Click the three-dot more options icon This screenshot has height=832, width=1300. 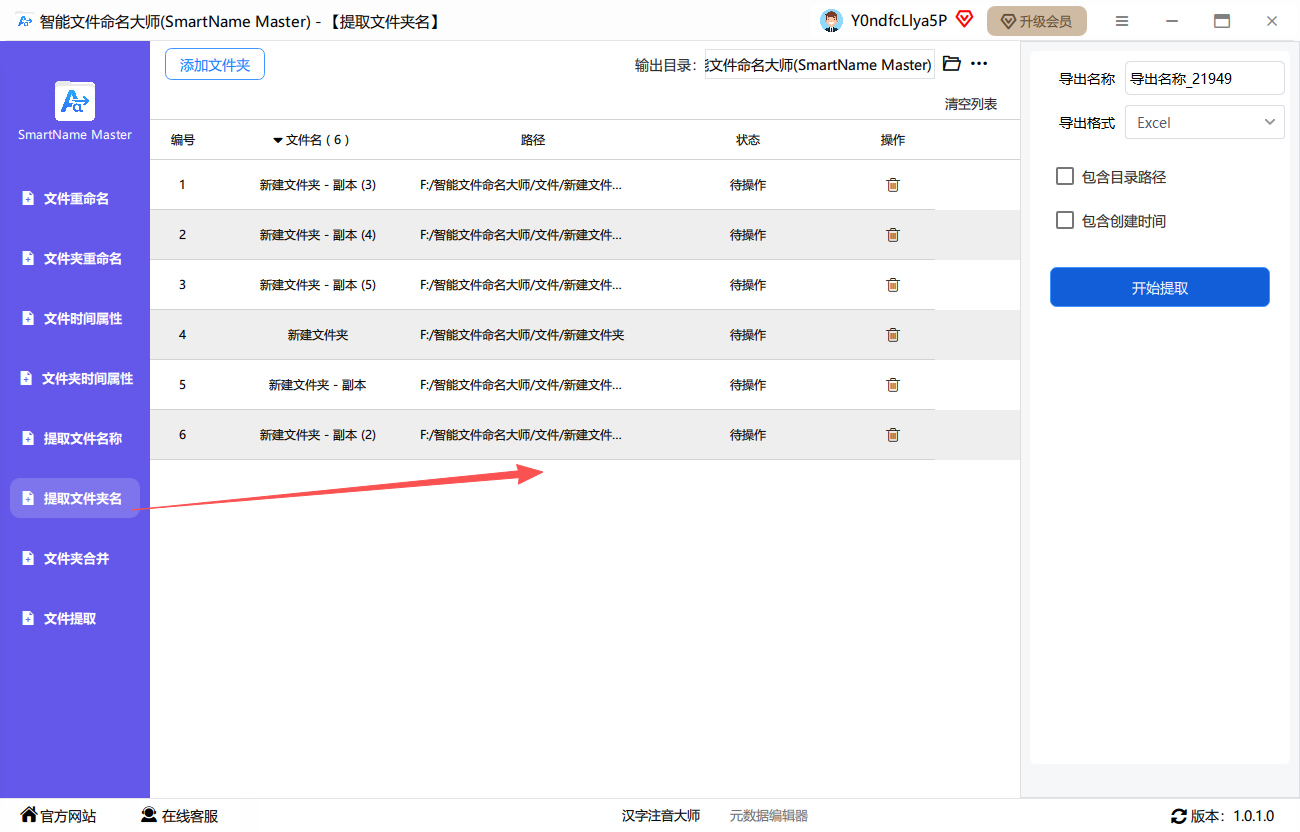(x=979, y=64)
